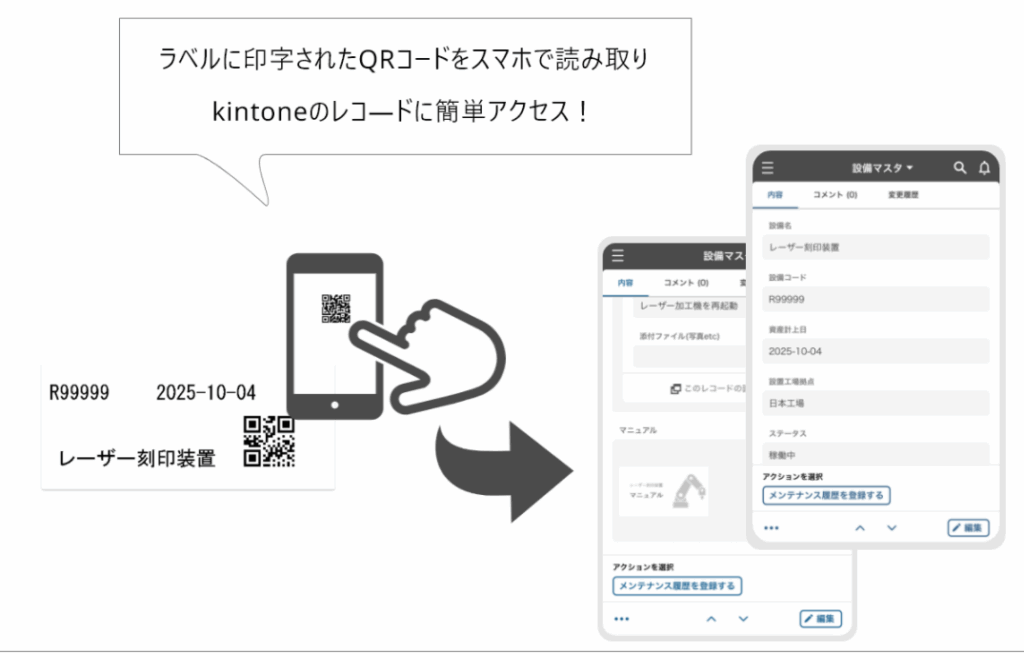This screenshot has width=1024, height=653.
Task: Click the QR code on printed label
Action: coord(269,442)
